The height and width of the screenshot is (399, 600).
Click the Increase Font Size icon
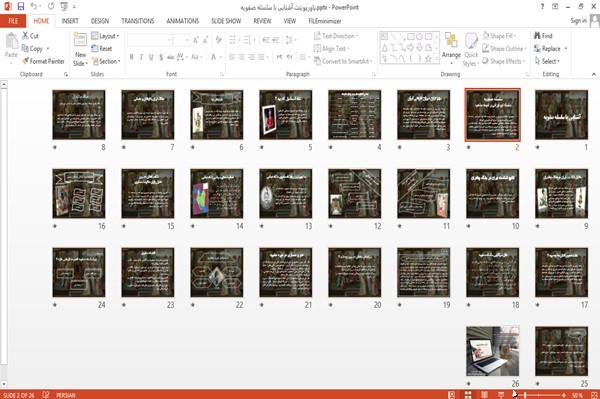coord(196,40)
